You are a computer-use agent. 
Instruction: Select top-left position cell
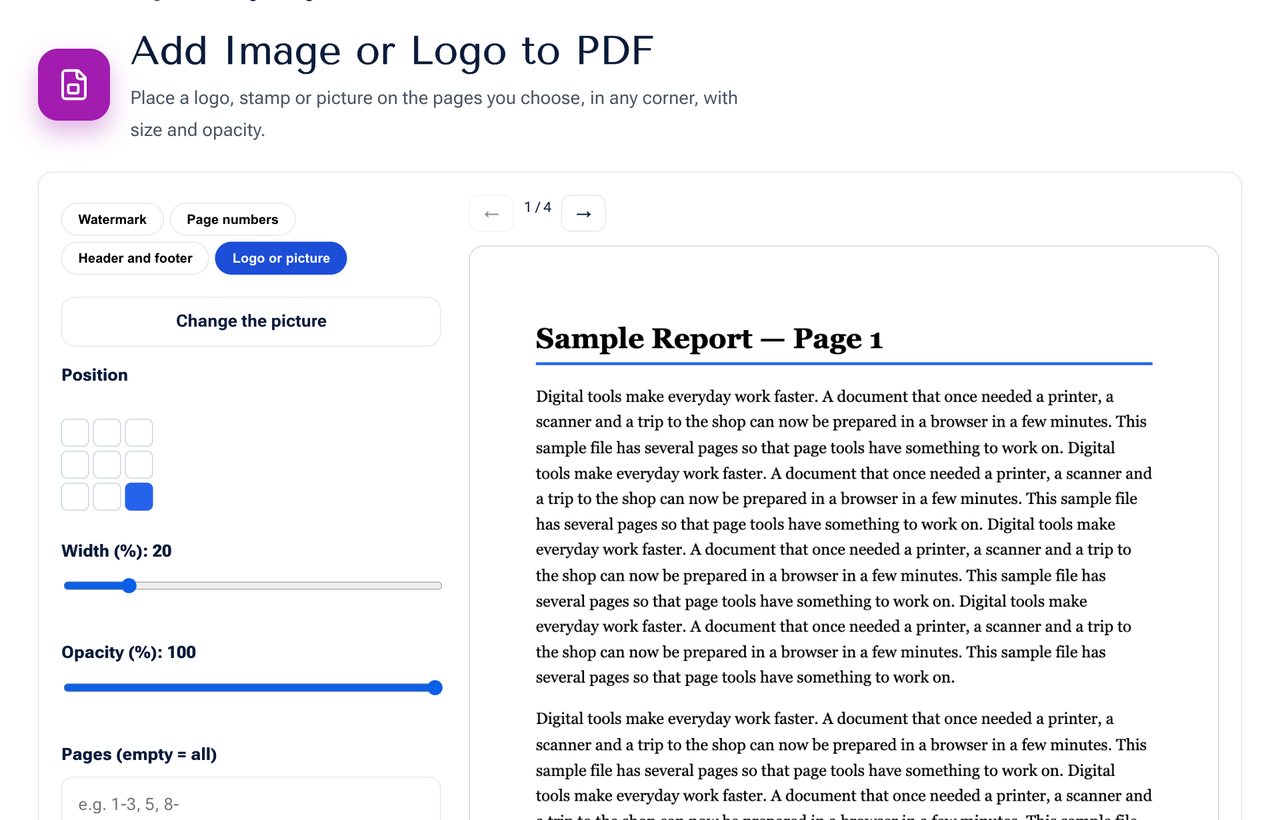click(x=75, y=433)
